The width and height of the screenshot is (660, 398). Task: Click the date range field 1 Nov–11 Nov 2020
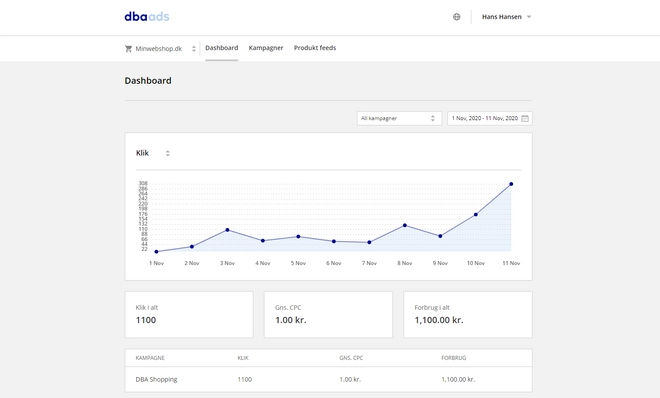point(490,118)
